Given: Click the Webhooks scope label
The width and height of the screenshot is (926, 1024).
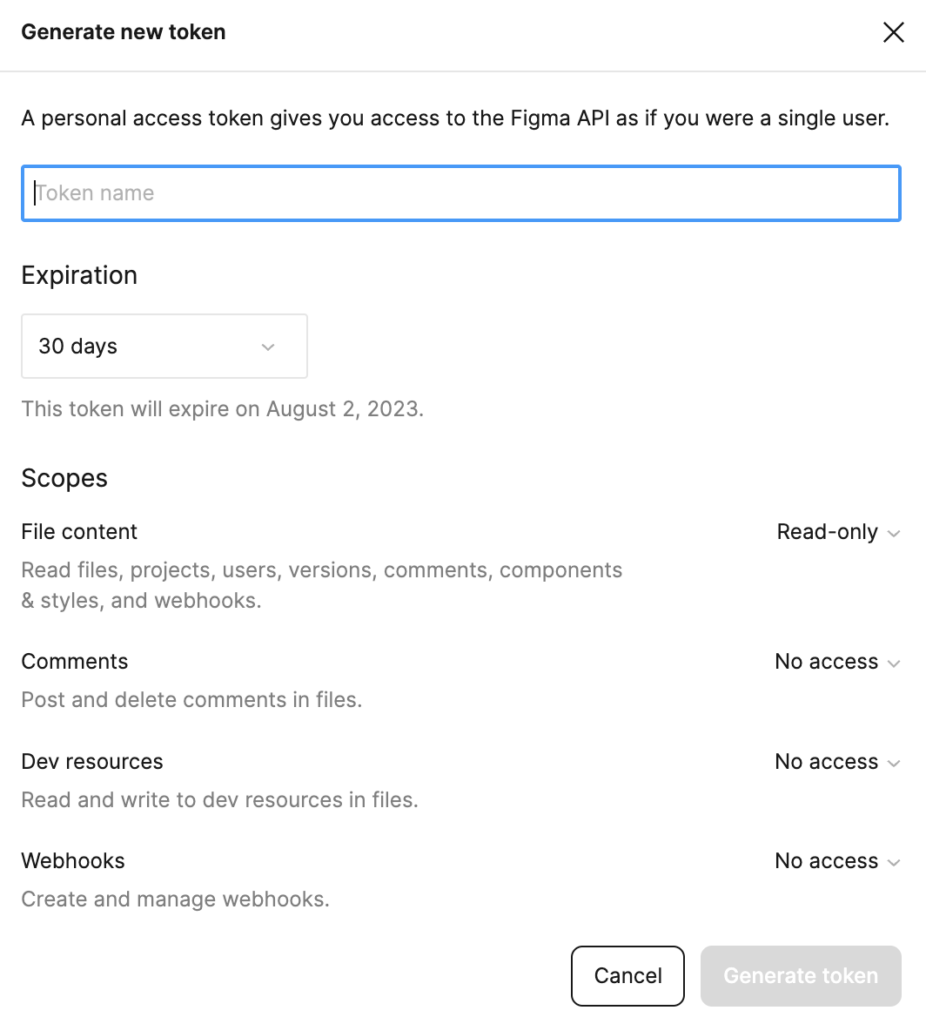Looking at the screenshot, I should coord(73,861).
